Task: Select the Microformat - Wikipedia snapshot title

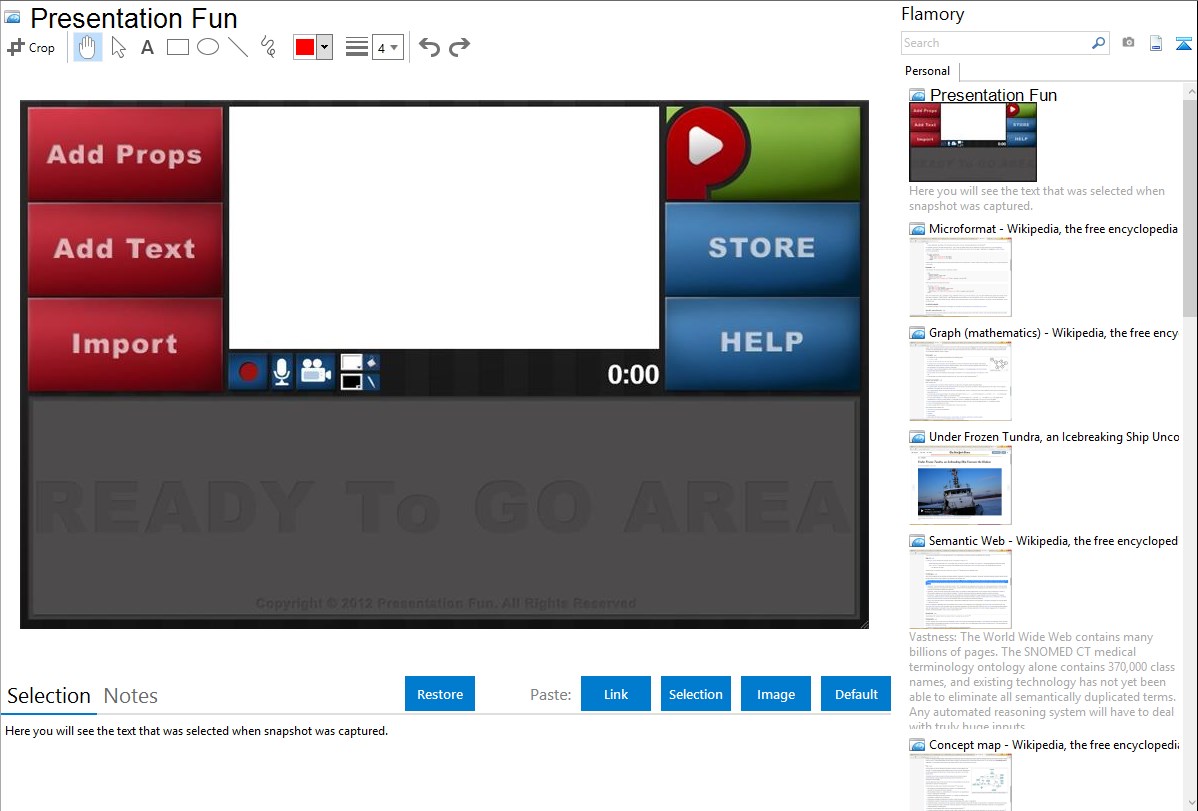Action: point(1053,229)
